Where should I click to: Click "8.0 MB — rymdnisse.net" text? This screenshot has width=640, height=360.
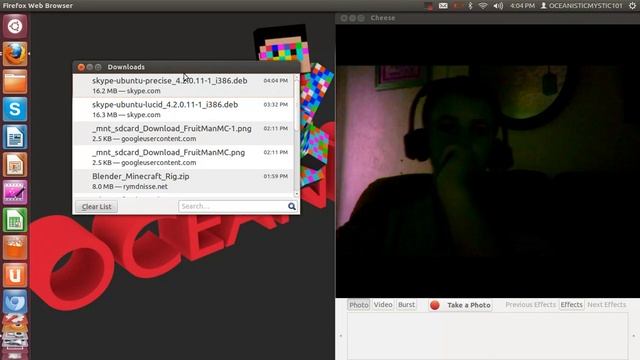point(130,187)
